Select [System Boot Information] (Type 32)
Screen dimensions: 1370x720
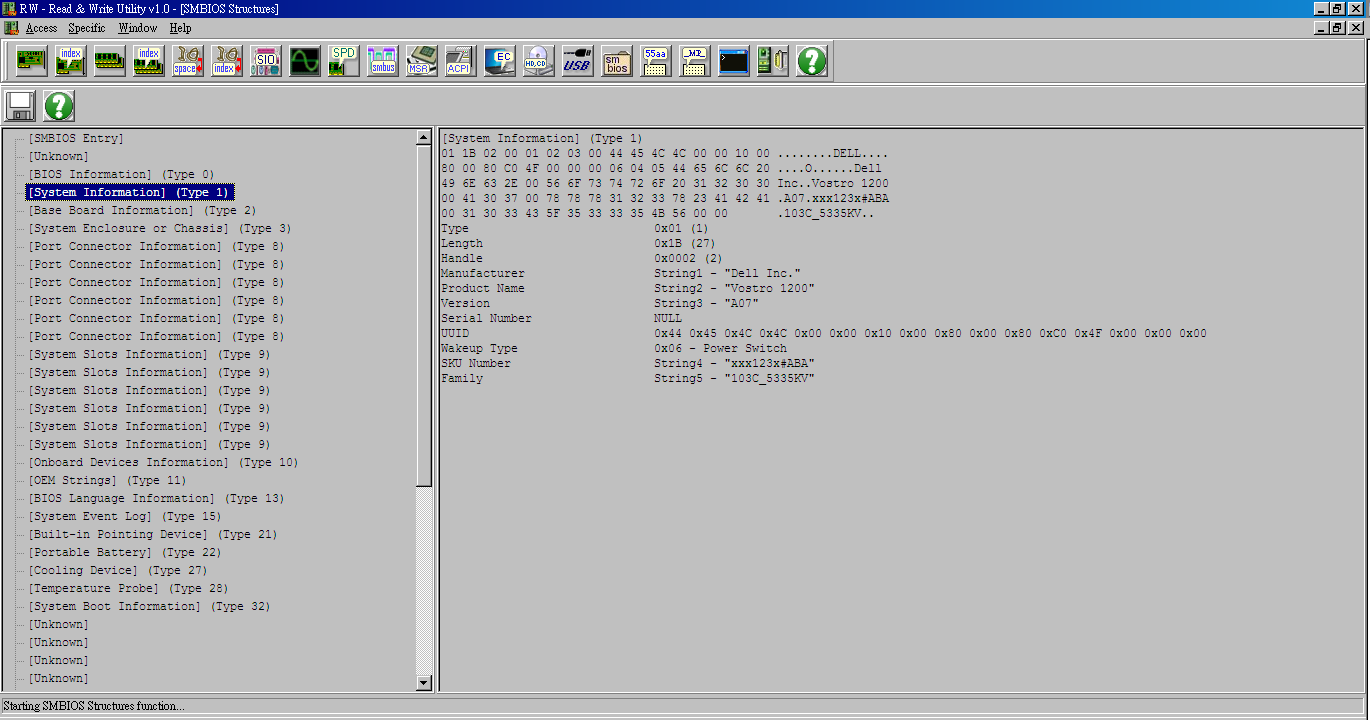coord(149,606)
